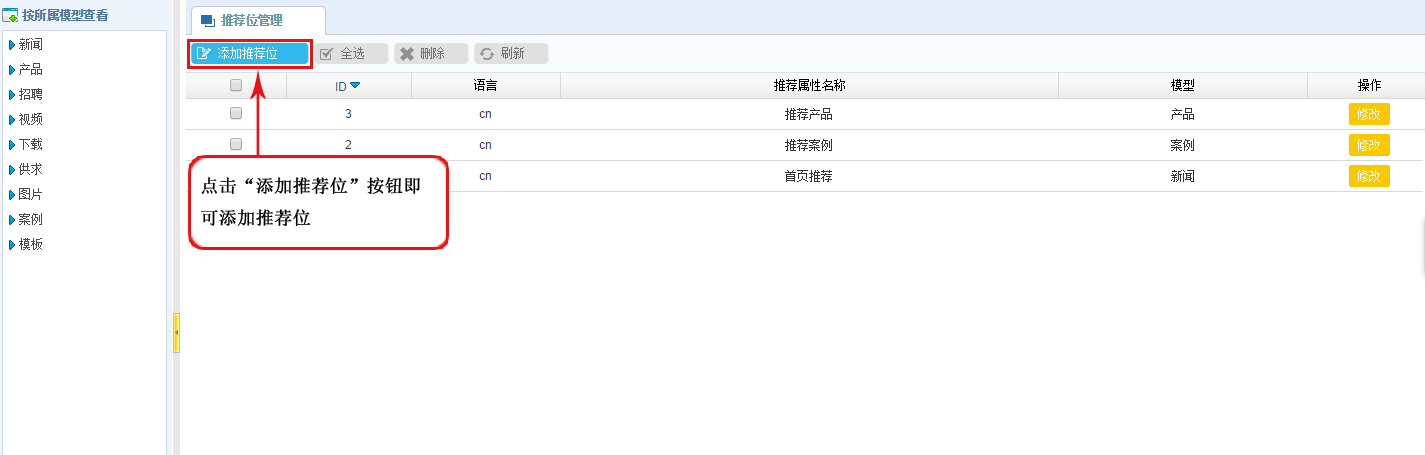This screenshot has width=1425, height=455.
Task: Expand the 案例 tree node
Action: click(x=11, y=219)
